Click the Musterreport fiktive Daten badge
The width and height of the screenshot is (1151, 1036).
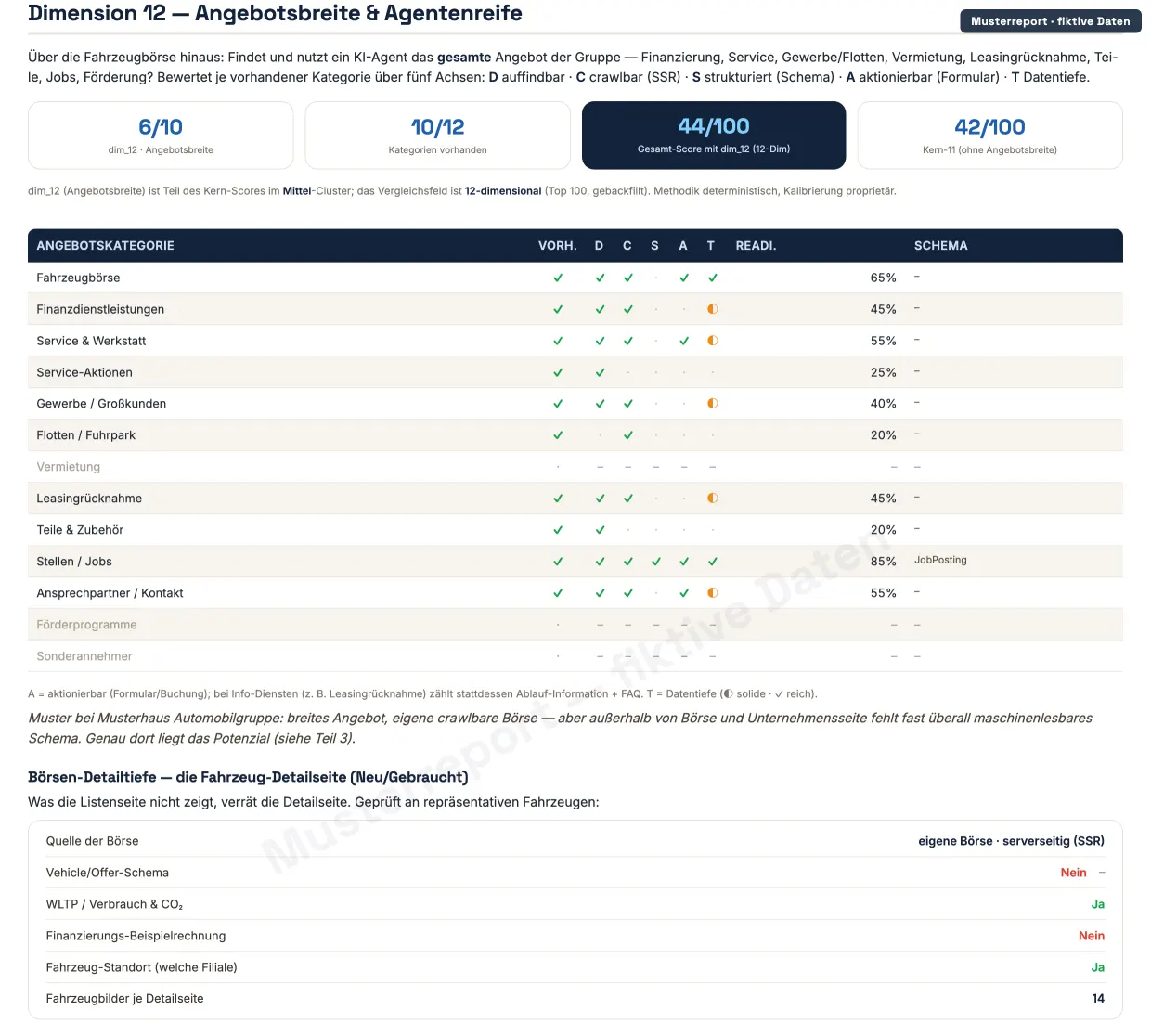pos(1050,21)
